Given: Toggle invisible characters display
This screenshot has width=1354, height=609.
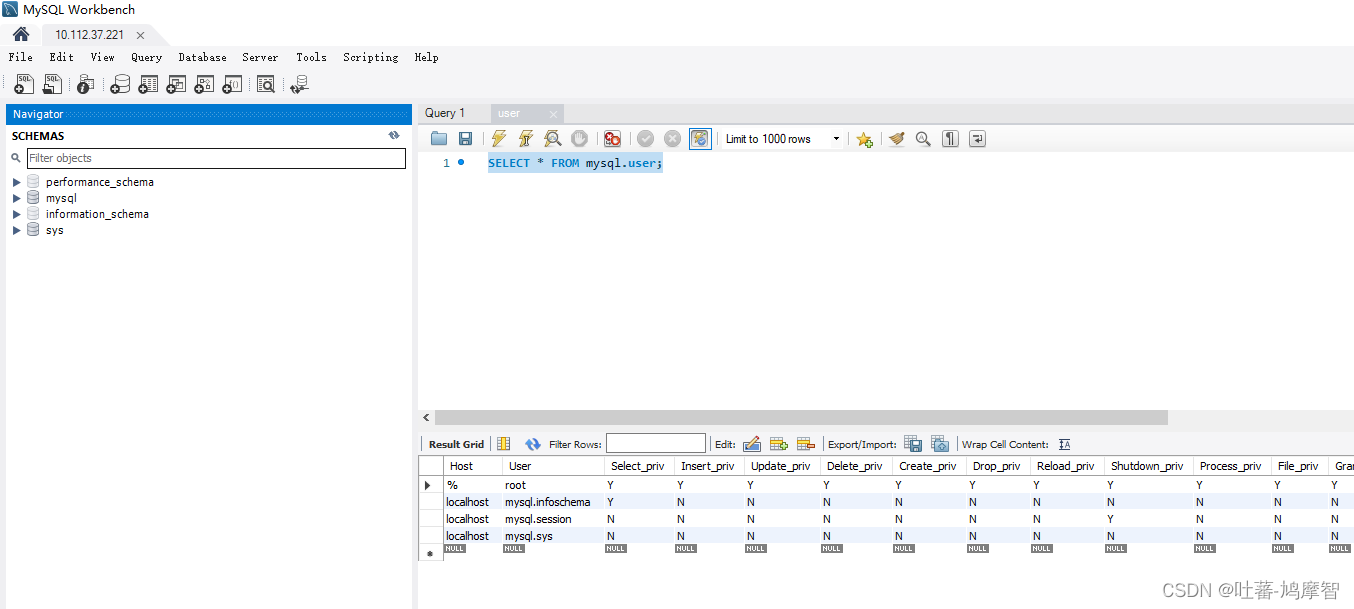Looking at the screenshot, I should 949,138.
